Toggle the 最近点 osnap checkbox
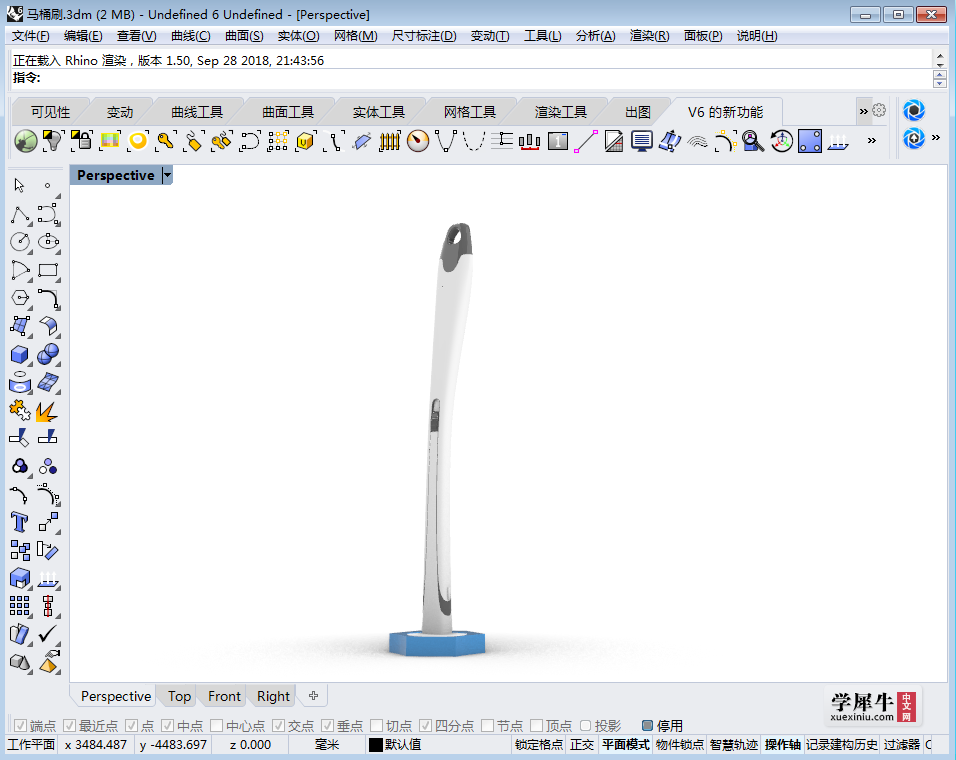 coord(70,725)
